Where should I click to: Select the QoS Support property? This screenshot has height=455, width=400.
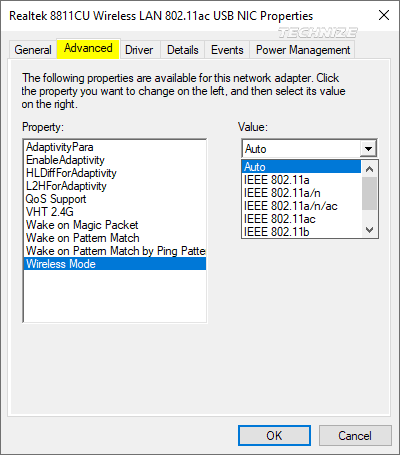115,199
